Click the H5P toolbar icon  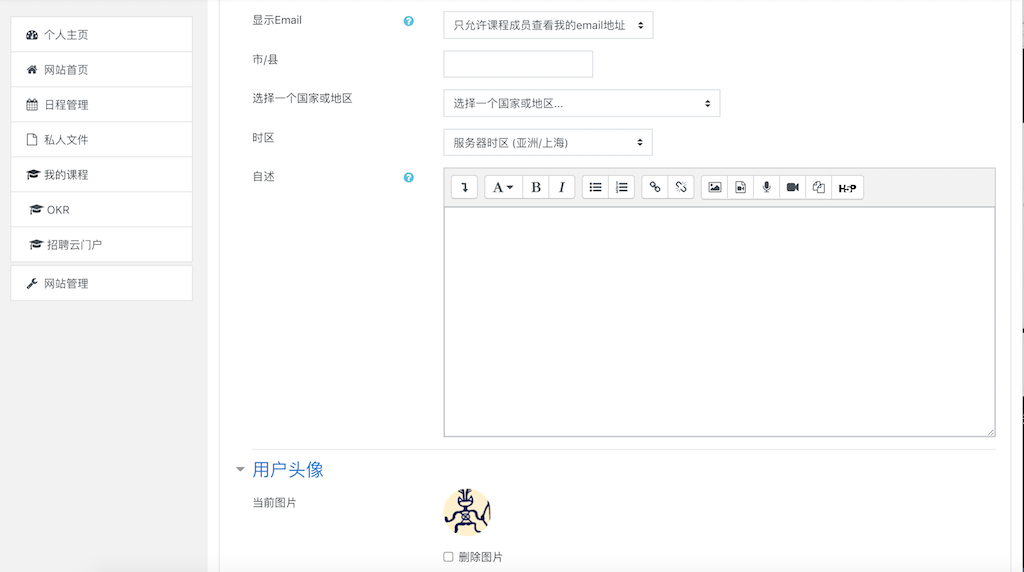(847, 187)
